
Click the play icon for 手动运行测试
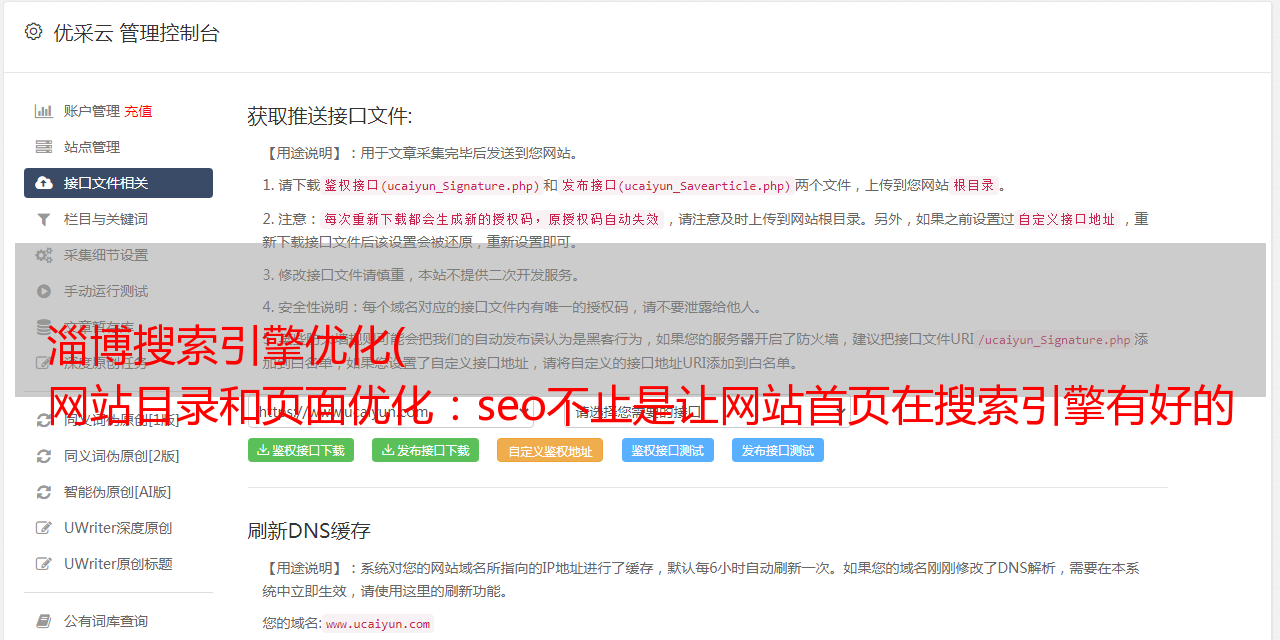pyautogui.click(x=44, y=291)
